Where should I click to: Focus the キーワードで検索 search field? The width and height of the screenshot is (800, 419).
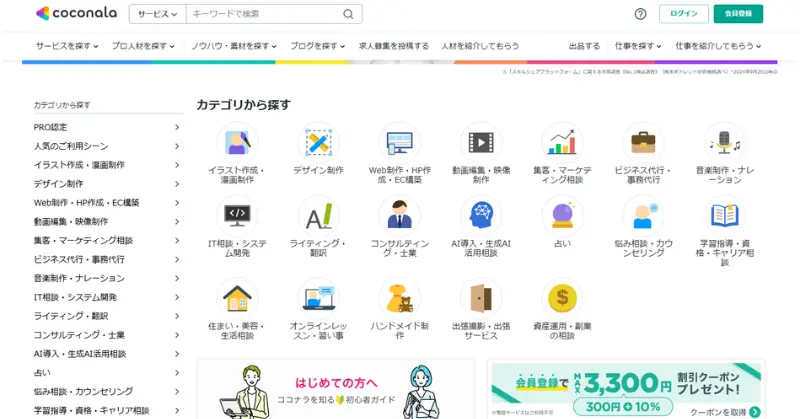pos(263,14)
